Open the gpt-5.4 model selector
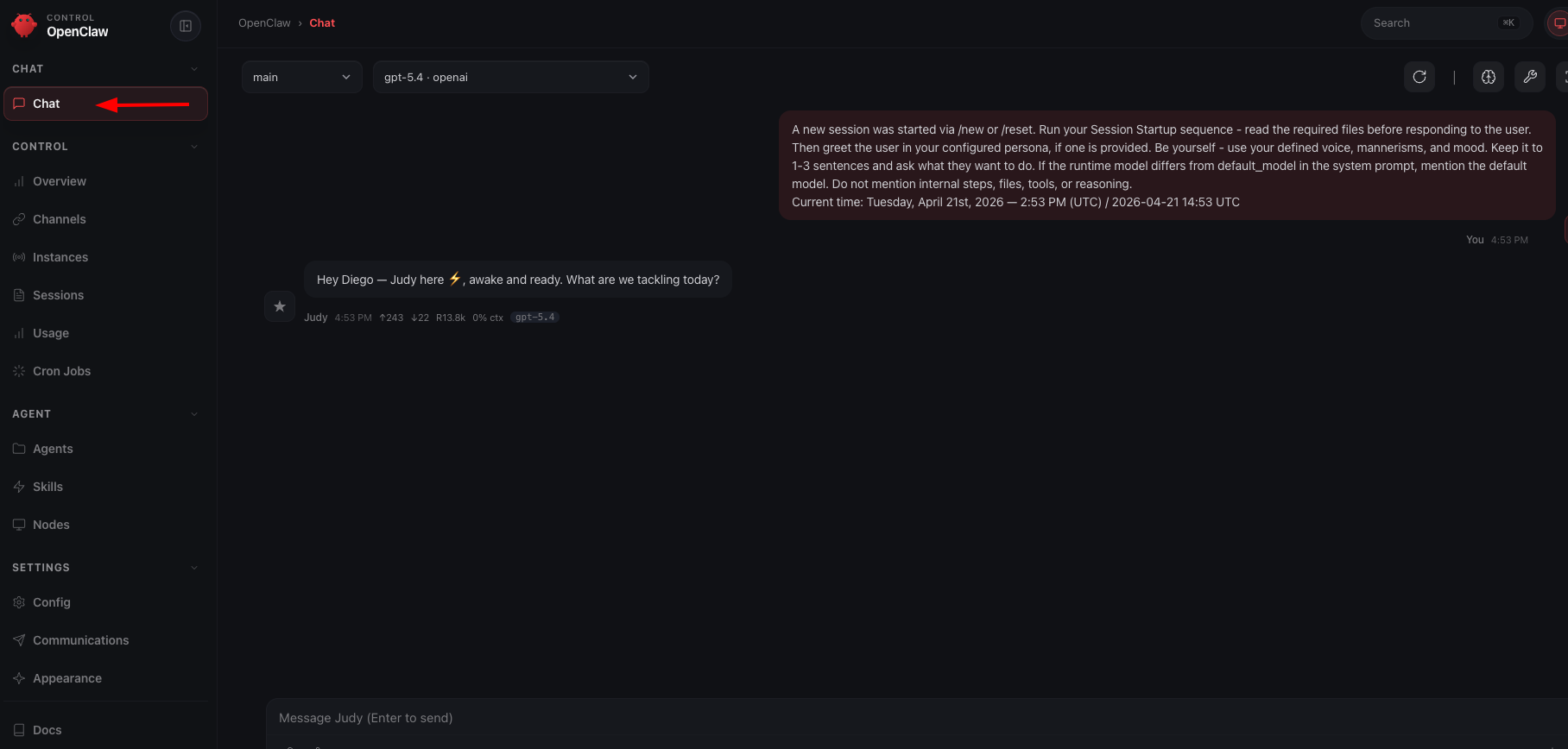Image resolution: width=1568 pixels, height=749 pixels. pyautogui.click(x=510, y=77)
